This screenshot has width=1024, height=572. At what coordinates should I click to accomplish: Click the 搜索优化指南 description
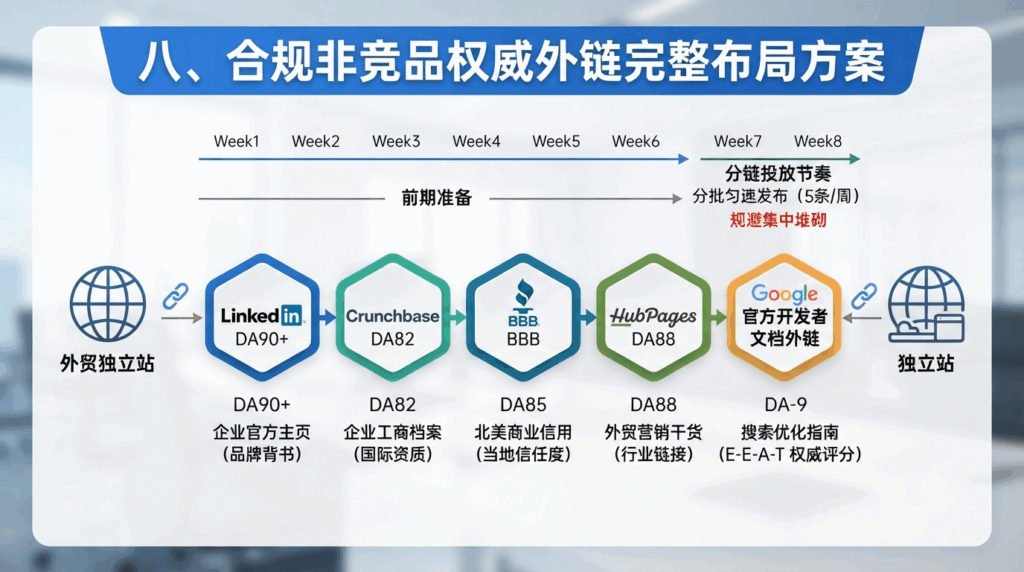coord(790,432)
